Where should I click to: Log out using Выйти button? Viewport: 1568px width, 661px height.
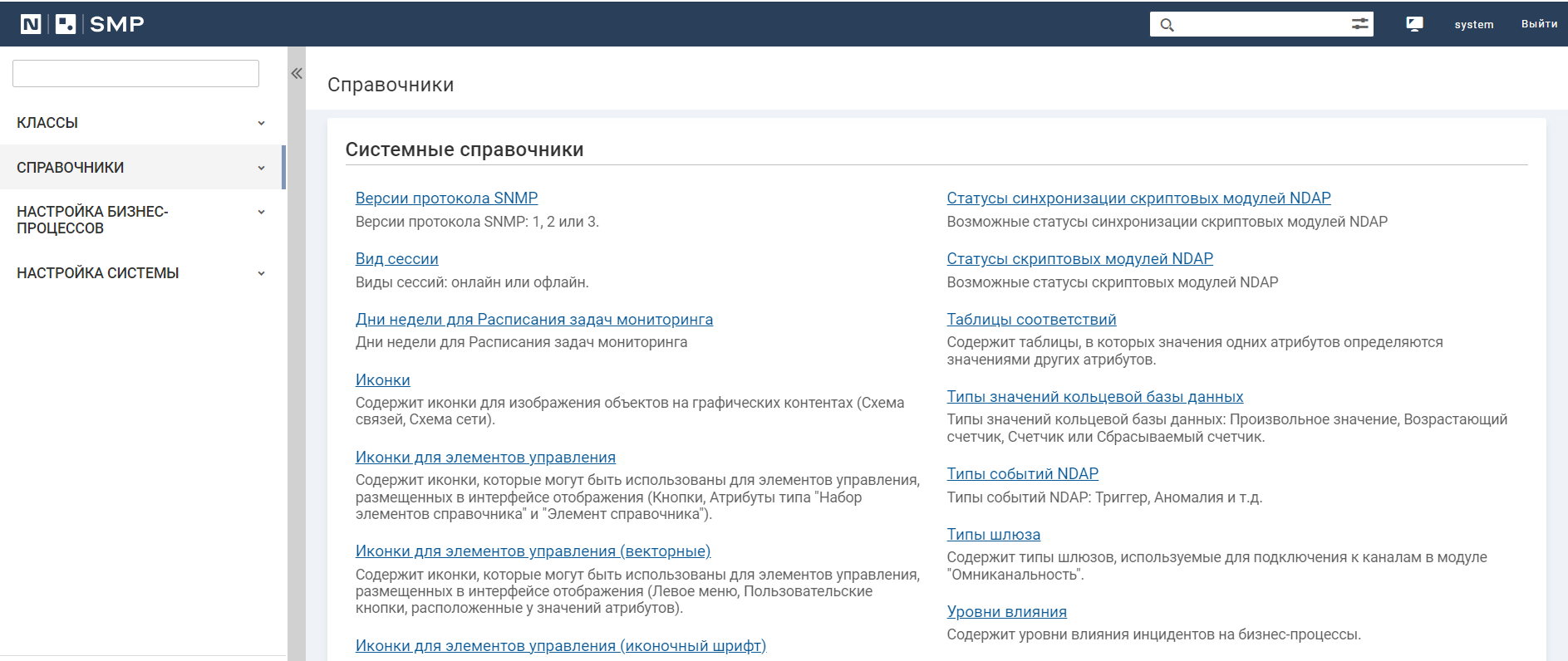click(x=1539, y=24)
